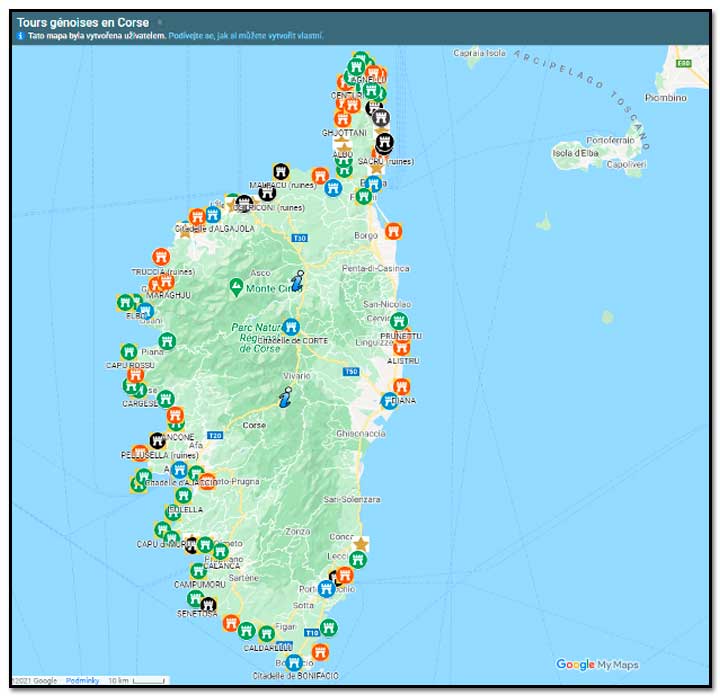This screenshot has width=720, height=696.
Task: Click the blue tower marker above Citadelle d'ALGAJOLA
Action: click(x=213, y=215)
